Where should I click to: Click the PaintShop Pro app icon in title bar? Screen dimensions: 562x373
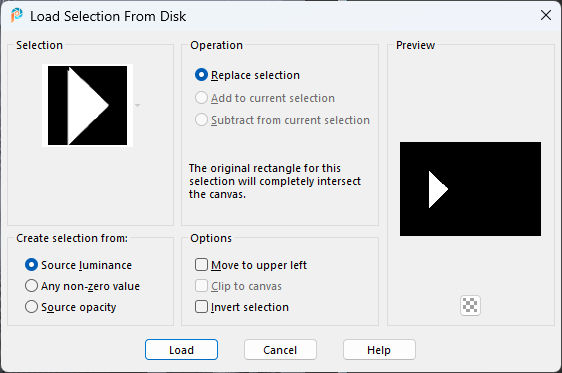pos(16,15)
